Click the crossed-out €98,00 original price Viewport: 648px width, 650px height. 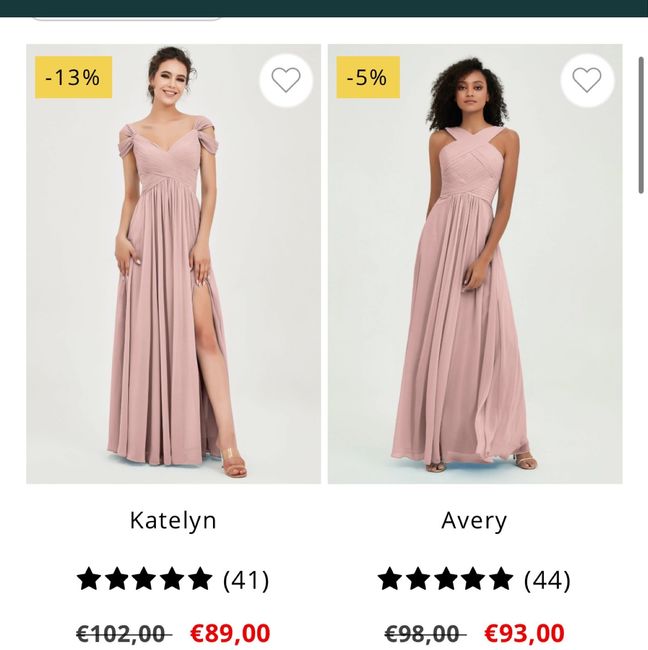[425, 634]
